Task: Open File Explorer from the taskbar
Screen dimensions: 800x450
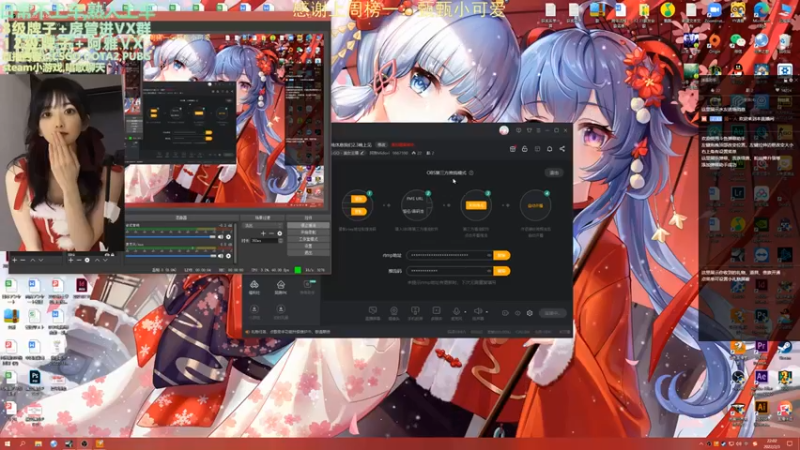Action: pyautogui.click(x=38, y=444)
